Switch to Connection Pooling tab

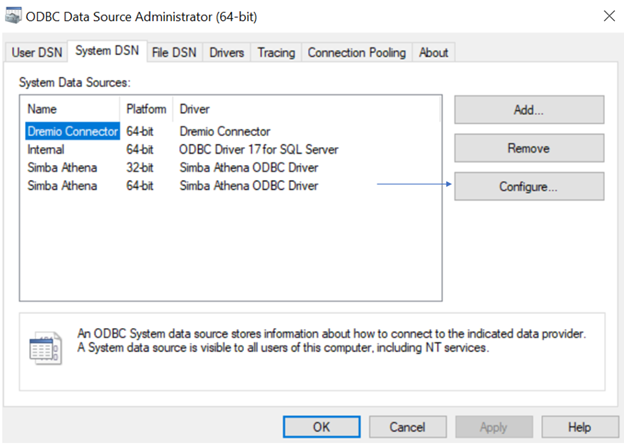pos(357,53)
